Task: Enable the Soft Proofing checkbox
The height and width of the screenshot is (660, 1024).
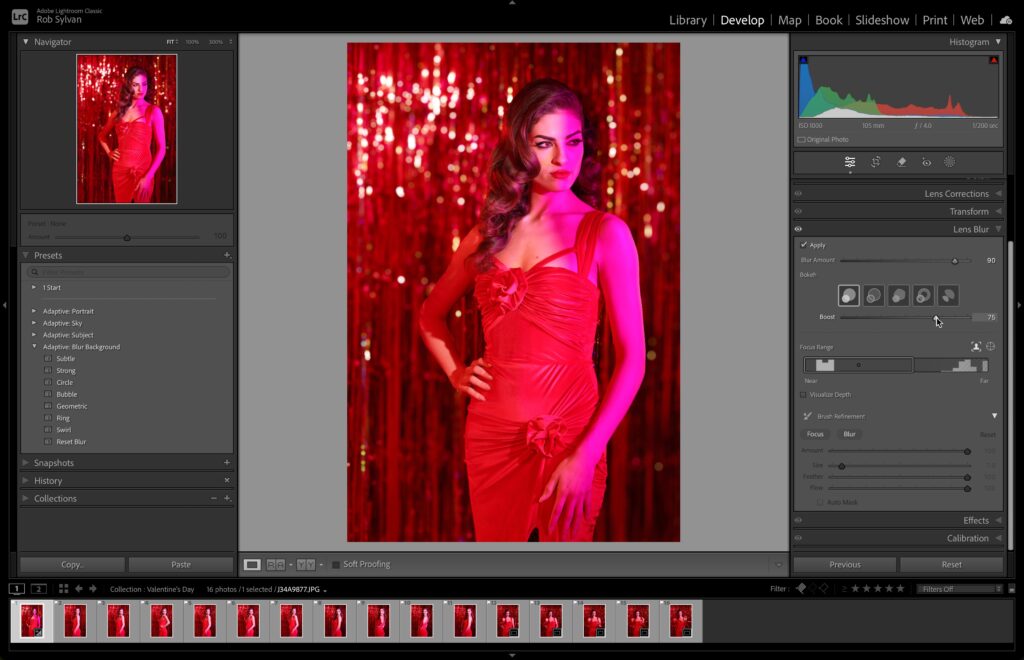Action: (x=336, y=565)
